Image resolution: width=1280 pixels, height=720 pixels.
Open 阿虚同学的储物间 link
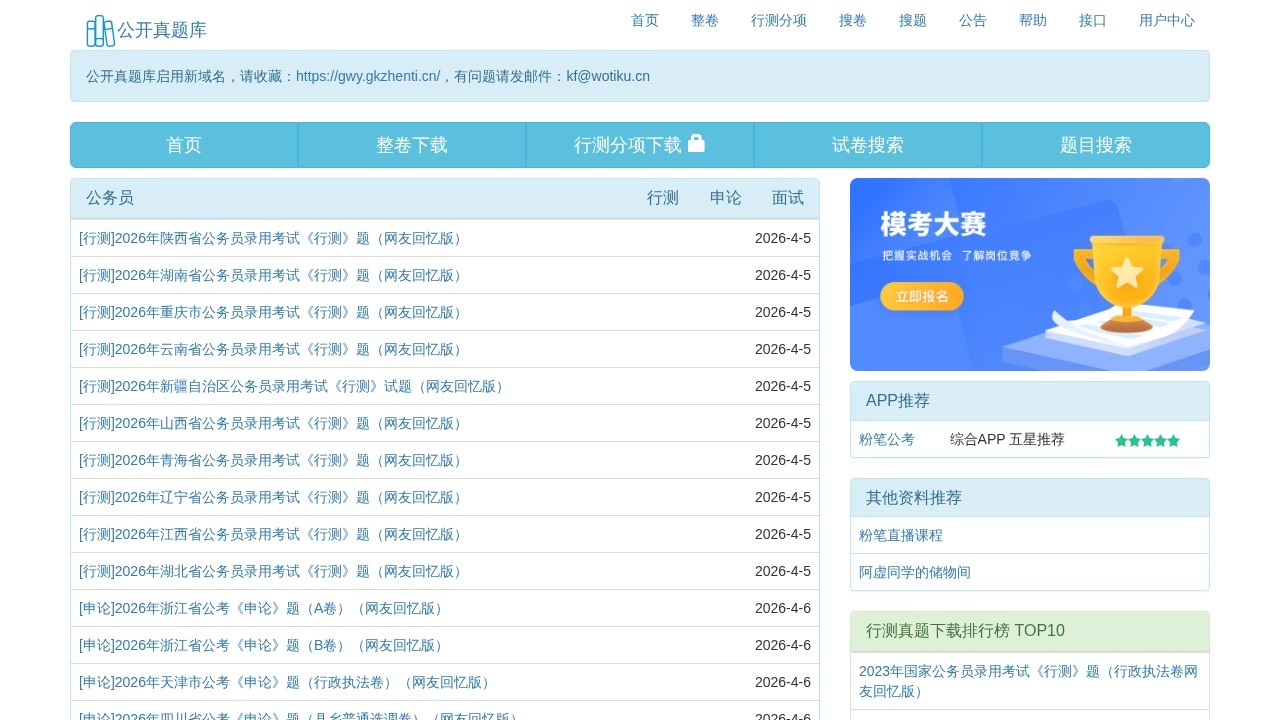914,572
